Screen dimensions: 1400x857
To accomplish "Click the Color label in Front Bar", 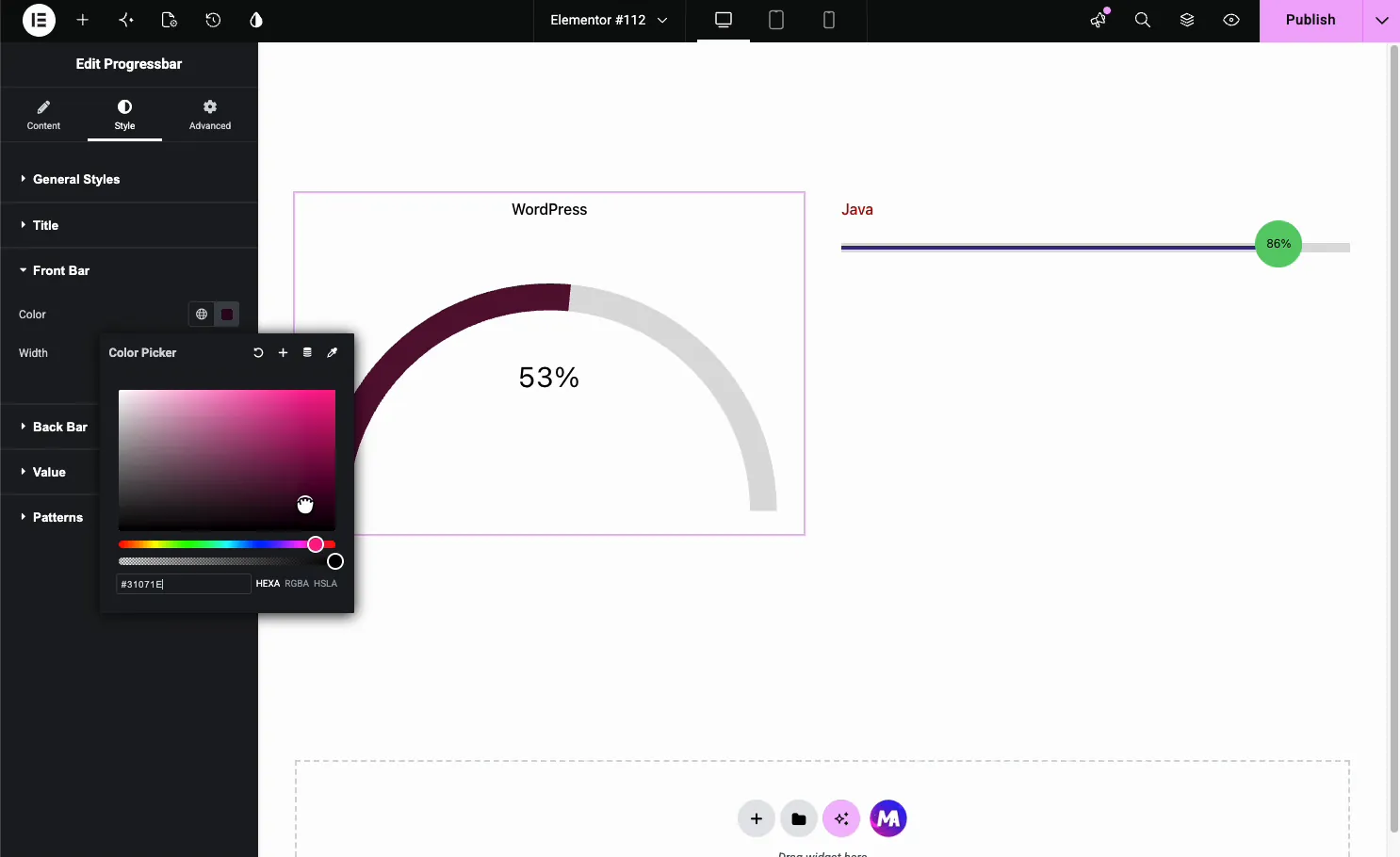I will [x=32, y=315].
